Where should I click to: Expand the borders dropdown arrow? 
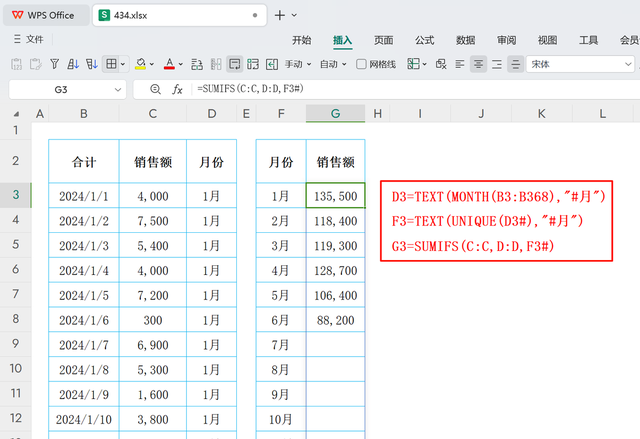(123, 64)
